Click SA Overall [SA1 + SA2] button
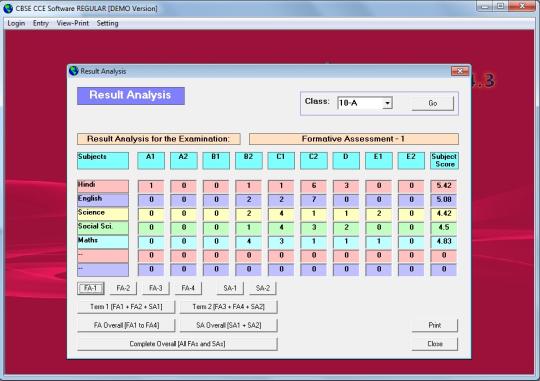 [228, 325]
